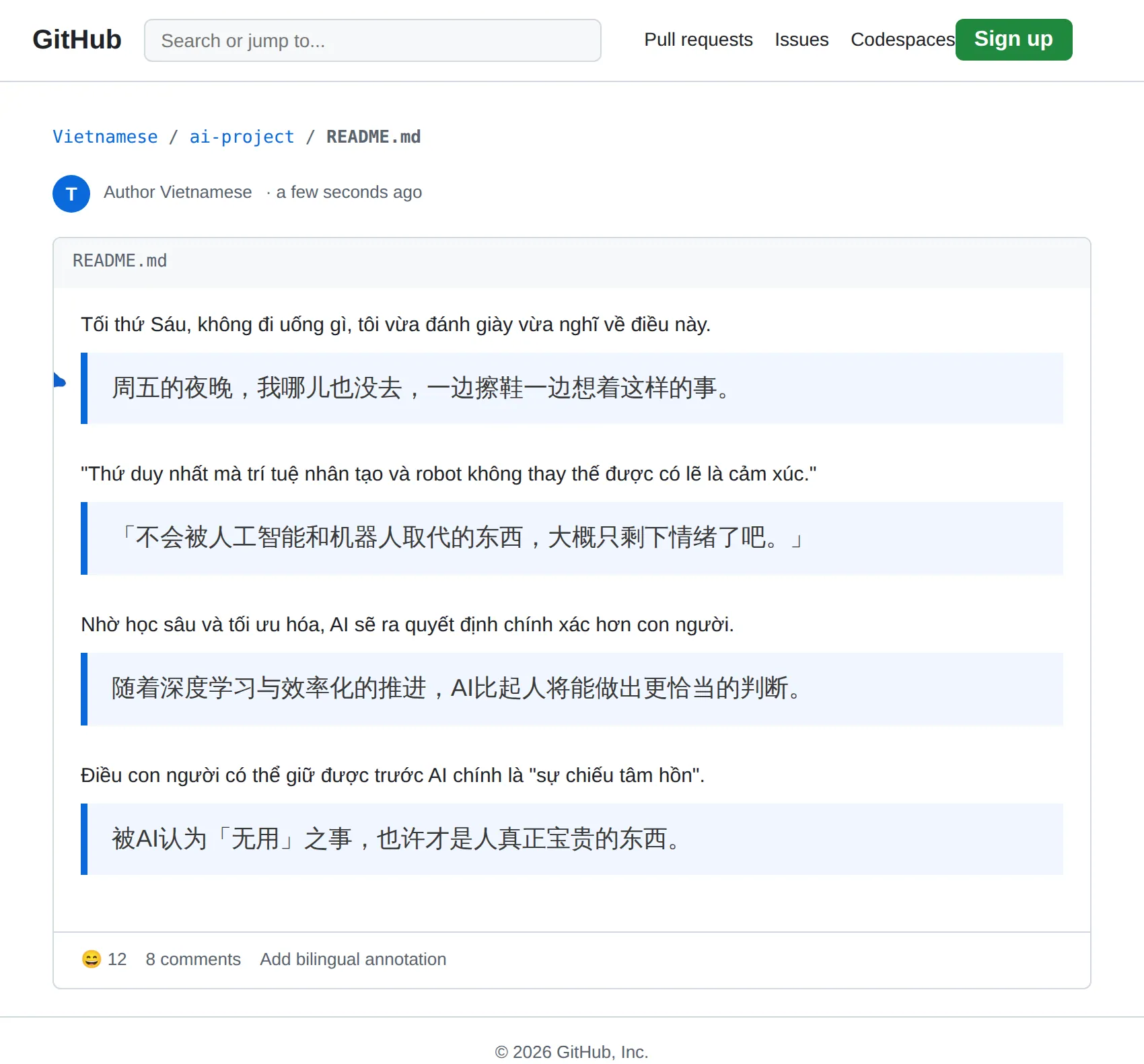Click the GitHub logo text
Viewport: 1144px width, 1064px height.
pos(77,40)
